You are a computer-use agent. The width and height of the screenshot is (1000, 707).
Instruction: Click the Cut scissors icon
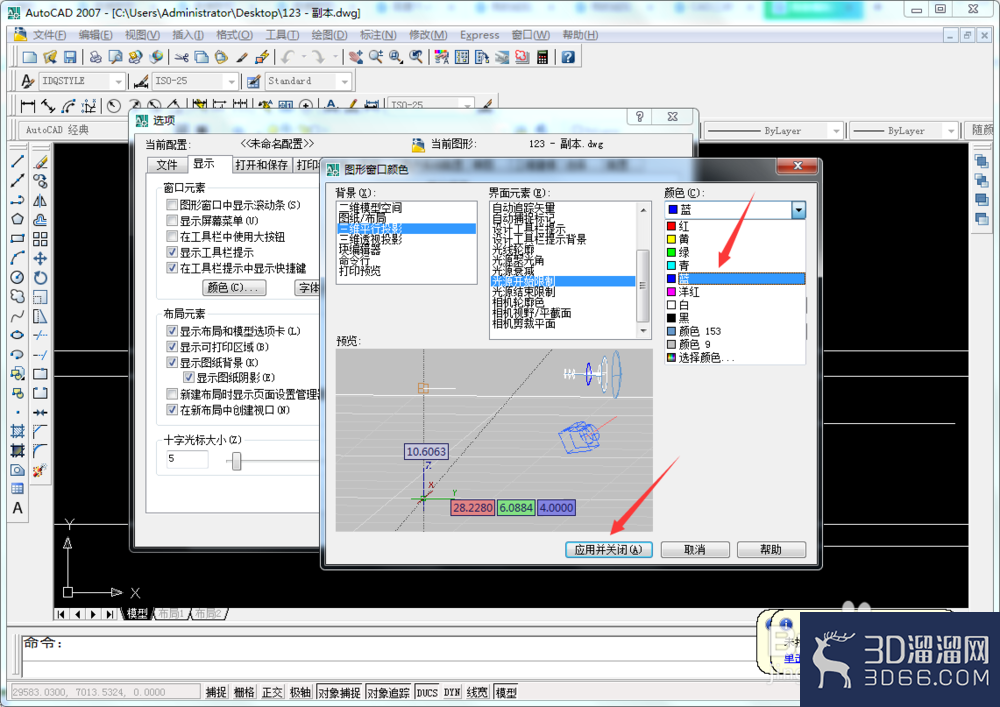tap(182, 57)
